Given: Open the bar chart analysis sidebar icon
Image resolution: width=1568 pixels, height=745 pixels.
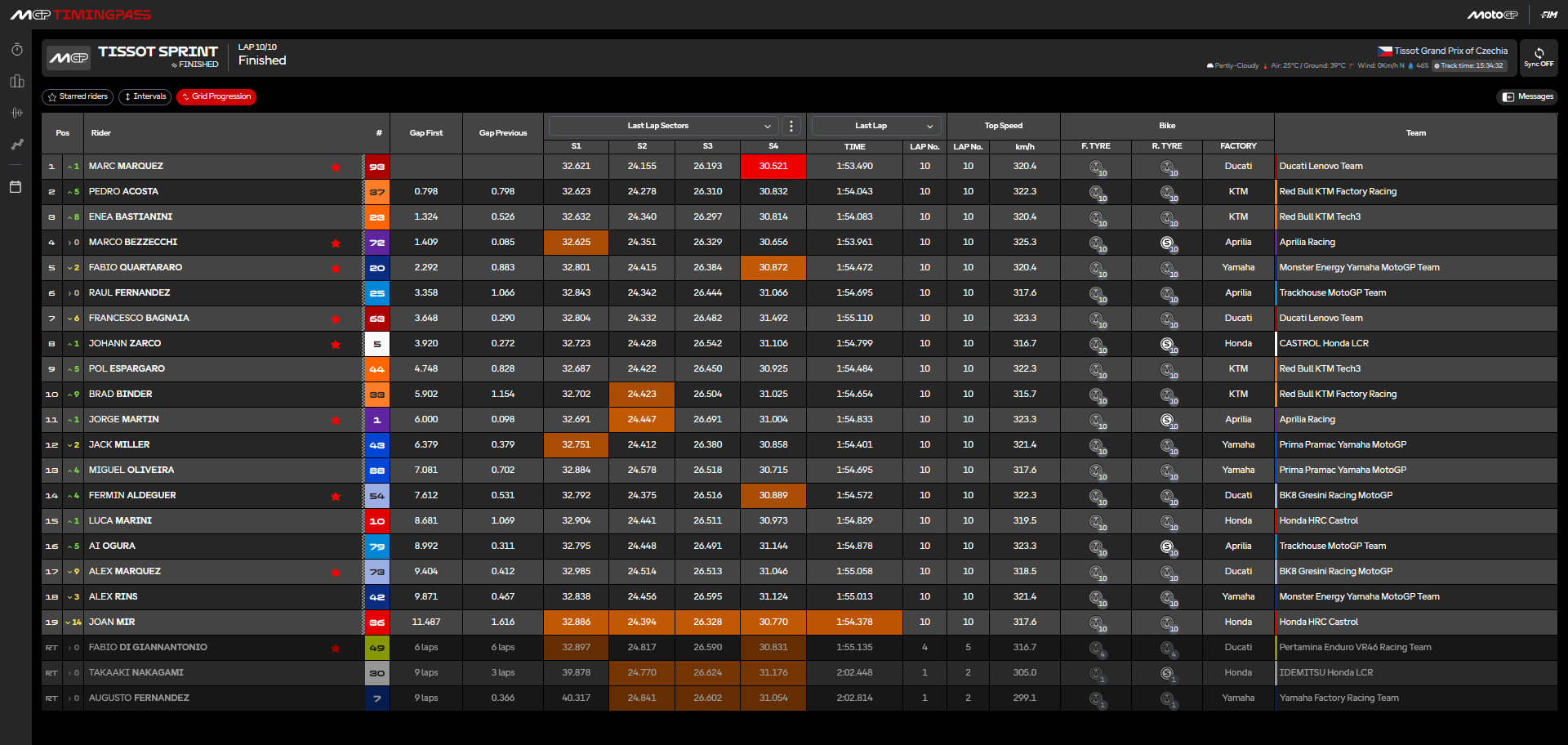Looking at the screenshot, I should pos(16,81).
